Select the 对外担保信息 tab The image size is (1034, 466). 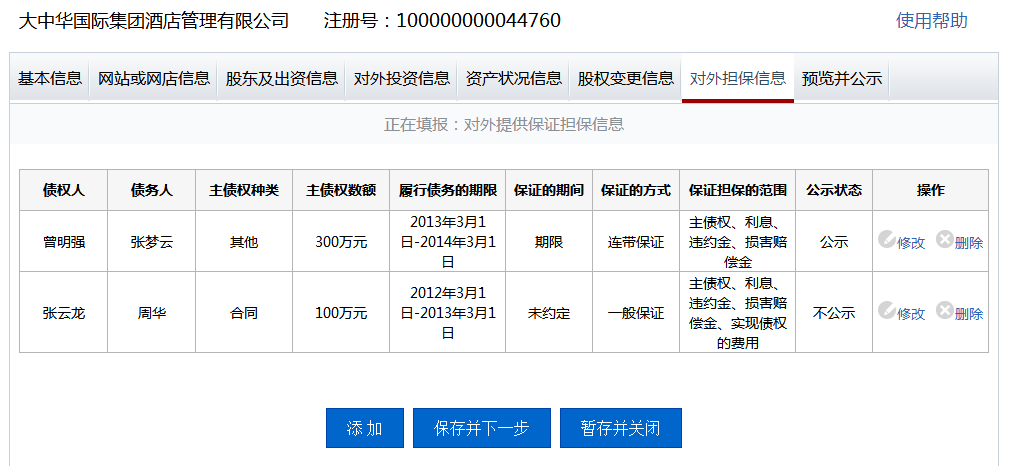pos(737,79)
